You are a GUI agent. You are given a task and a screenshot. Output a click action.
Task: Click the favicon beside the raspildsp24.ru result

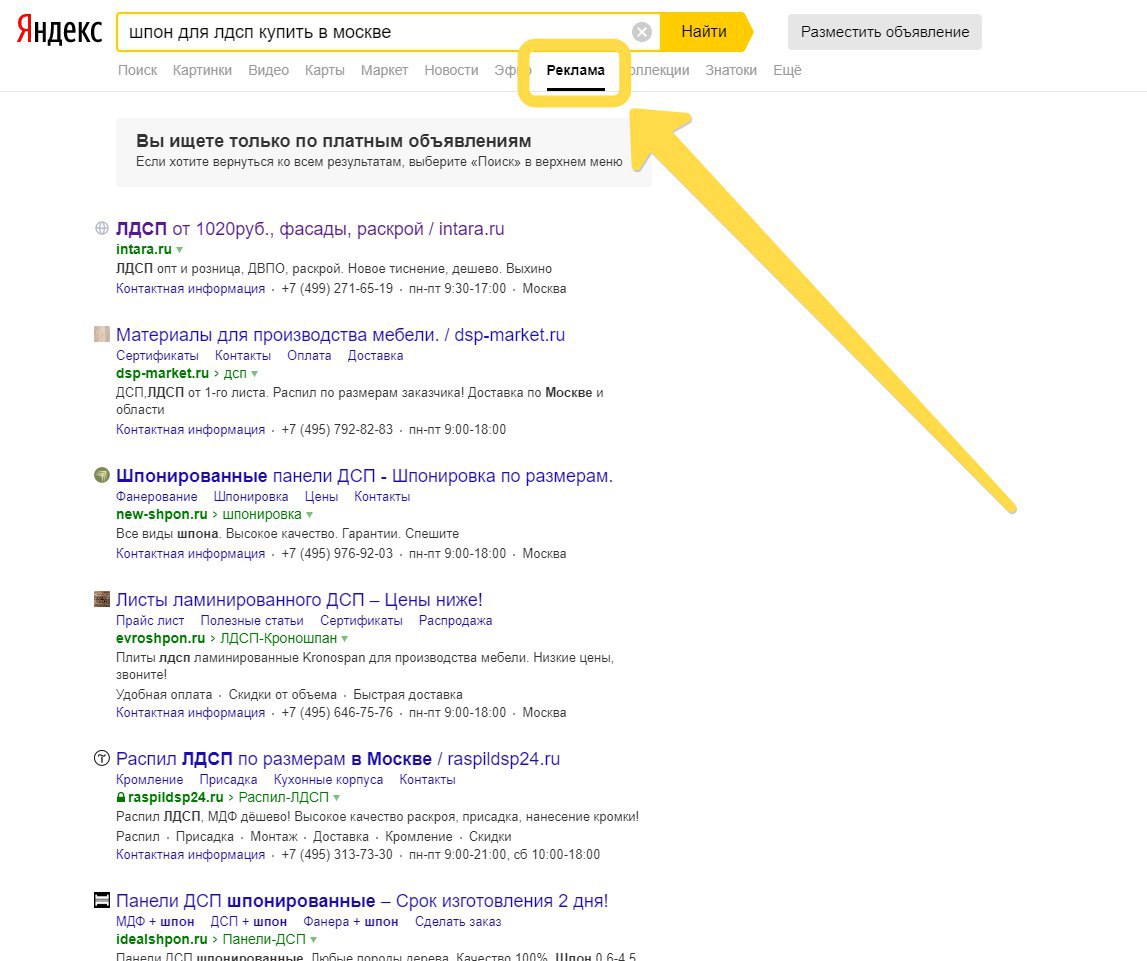pos(102,758)
